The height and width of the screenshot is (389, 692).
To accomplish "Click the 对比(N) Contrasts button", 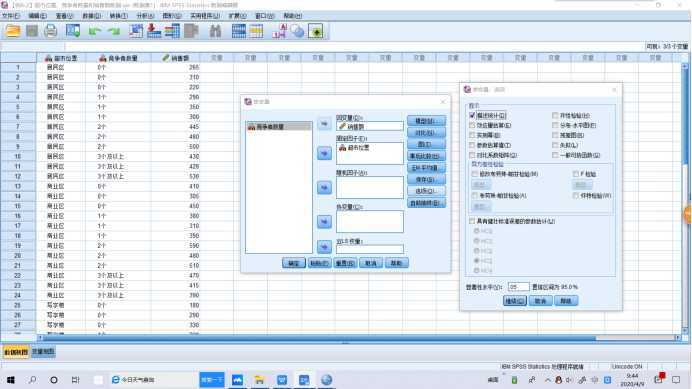I will coord(426,132).
